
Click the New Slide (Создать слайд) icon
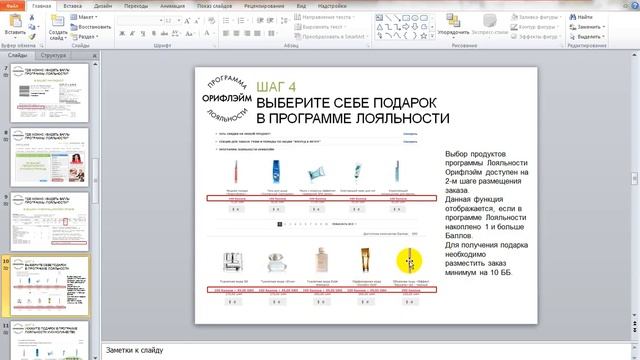click(58, 21)
